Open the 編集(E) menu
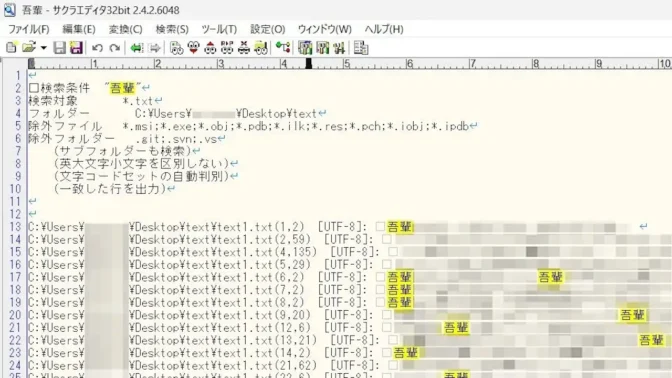Screen dimensions: 672x378 79,29
